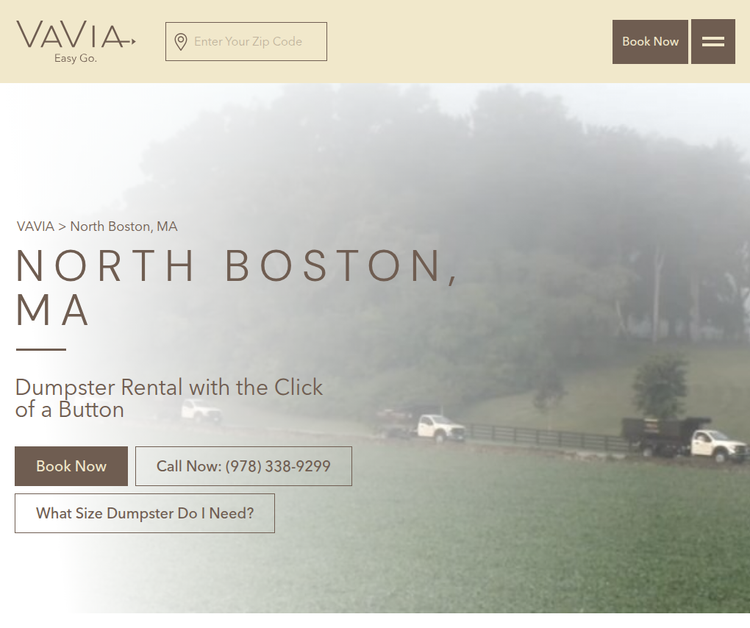The image size is (750, 628).
Task: Call Now: (978) 338-9299 button
Action: coord(243,466)
